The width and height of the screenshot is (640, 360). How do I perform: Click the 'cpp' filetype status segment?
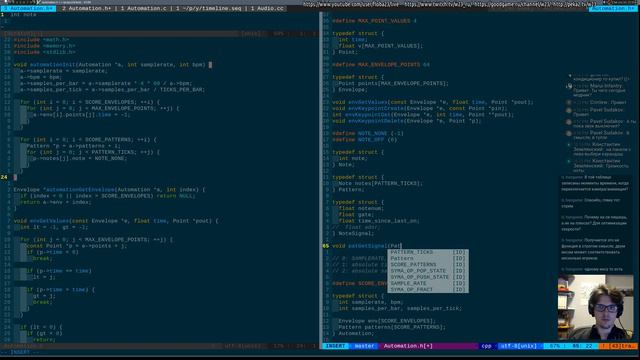click(x=486, y=346)
